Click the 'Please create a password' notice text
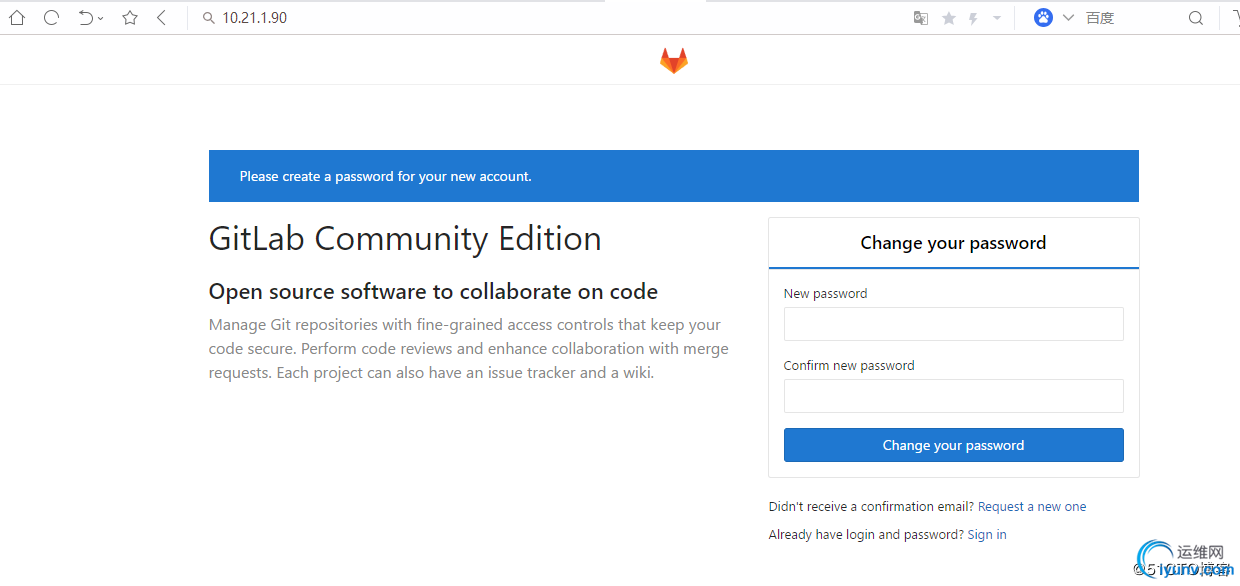Image resolution: width=1240 pixels, height=586 pixels. [x=386, y=177]
